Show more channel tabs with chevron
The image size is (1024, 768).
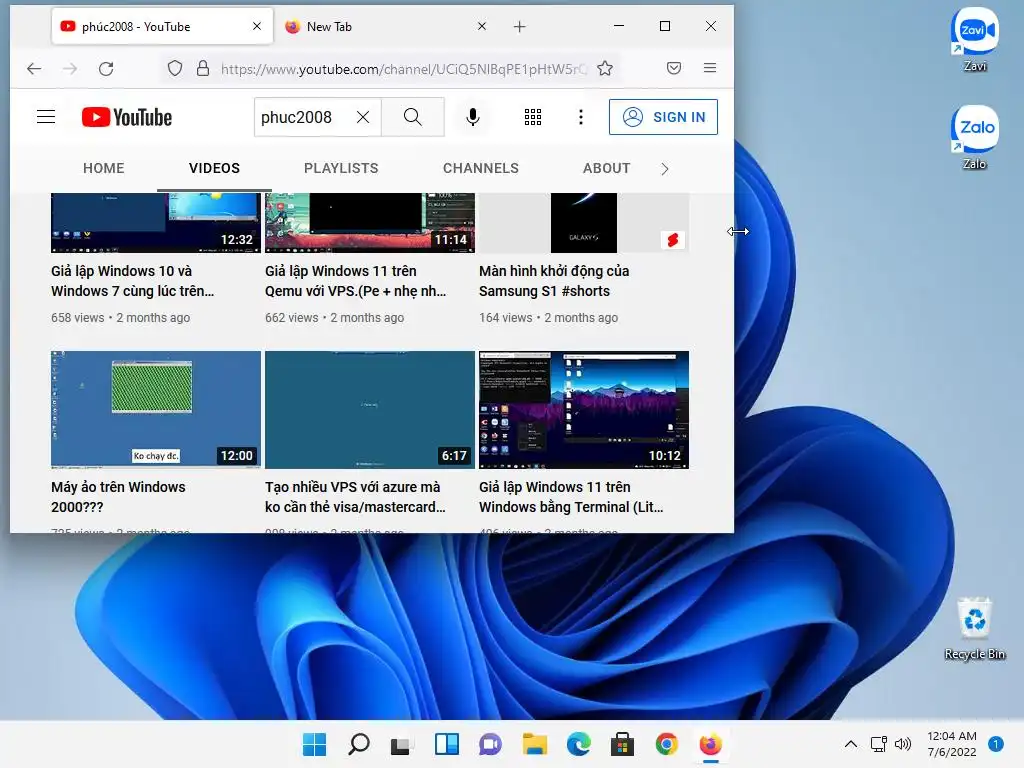click(665, 169)
